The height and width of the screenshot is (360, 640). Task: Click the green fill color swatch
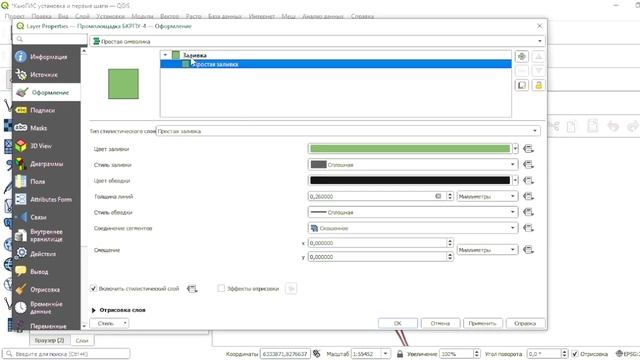pos(410,149)
